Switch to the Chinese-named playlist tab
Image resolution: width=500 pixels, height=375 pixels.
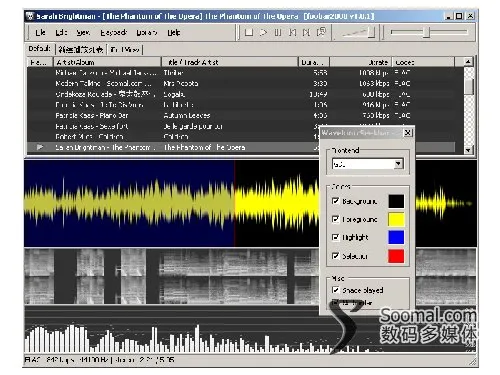[81, 50]
